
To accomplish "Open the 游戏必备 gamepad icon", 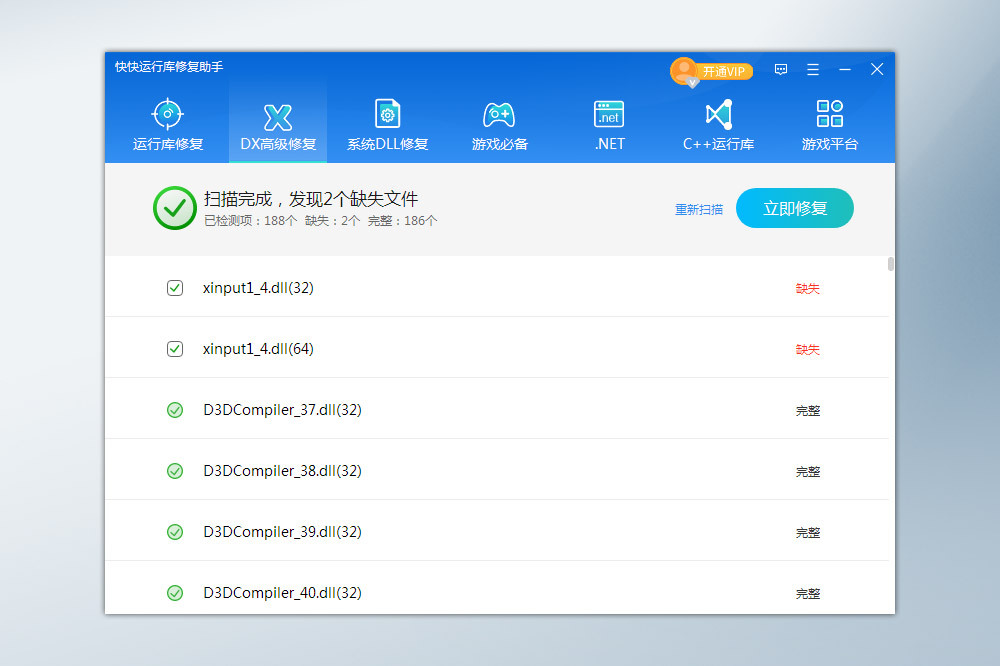I will (499, 114).
